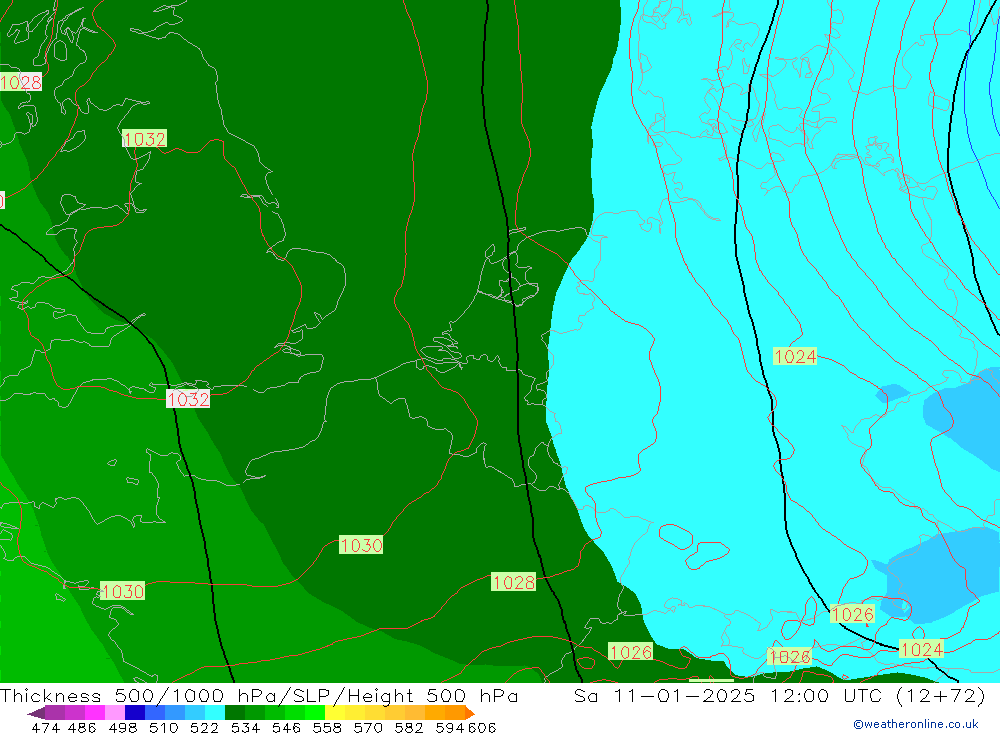Click the orange right arrow tip of legend
The height and width of the screenshot is (733, 1000).
click(470, 713)
